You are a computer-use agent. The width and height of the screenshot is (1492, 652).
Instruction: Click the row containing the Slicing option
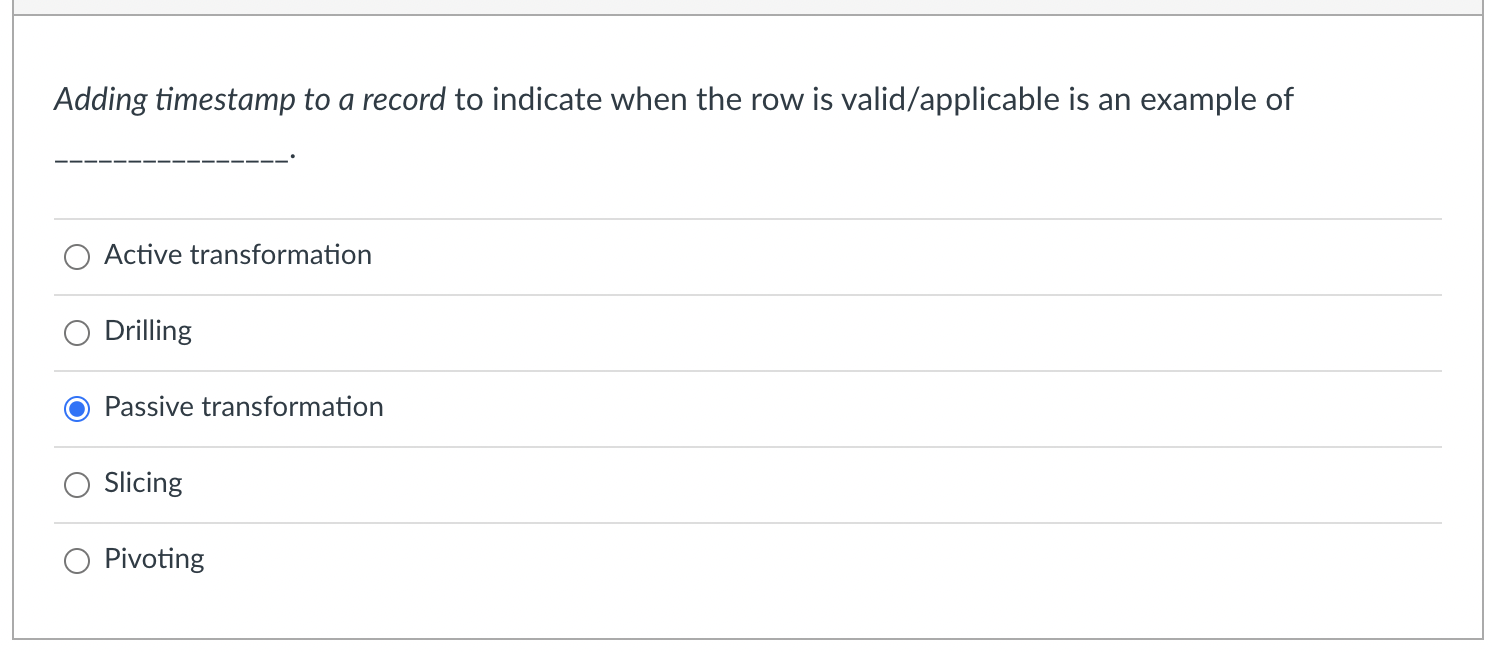point(745,483)
